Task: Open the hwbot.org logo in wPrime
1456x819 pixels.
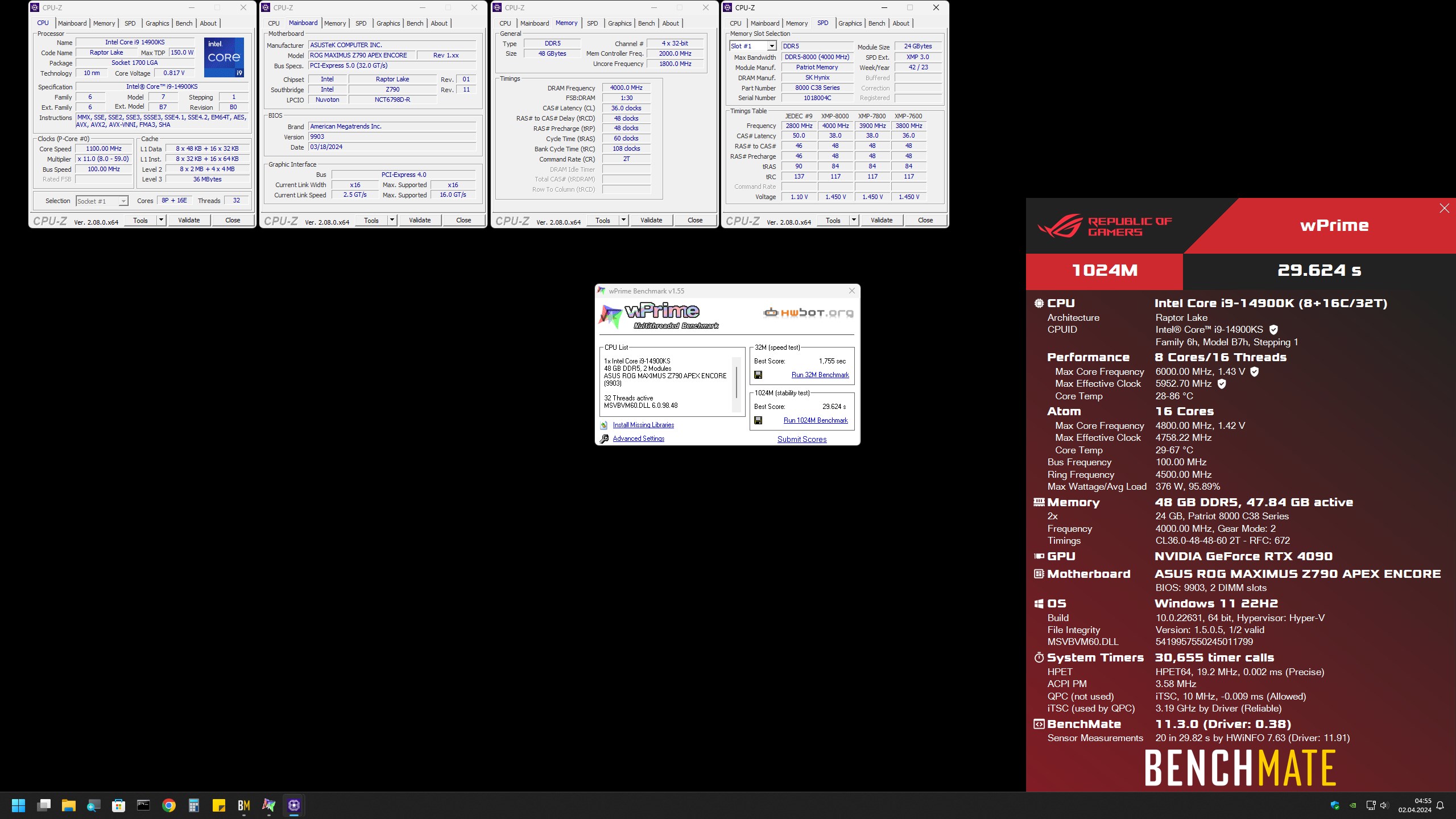Action: [808, 312]
